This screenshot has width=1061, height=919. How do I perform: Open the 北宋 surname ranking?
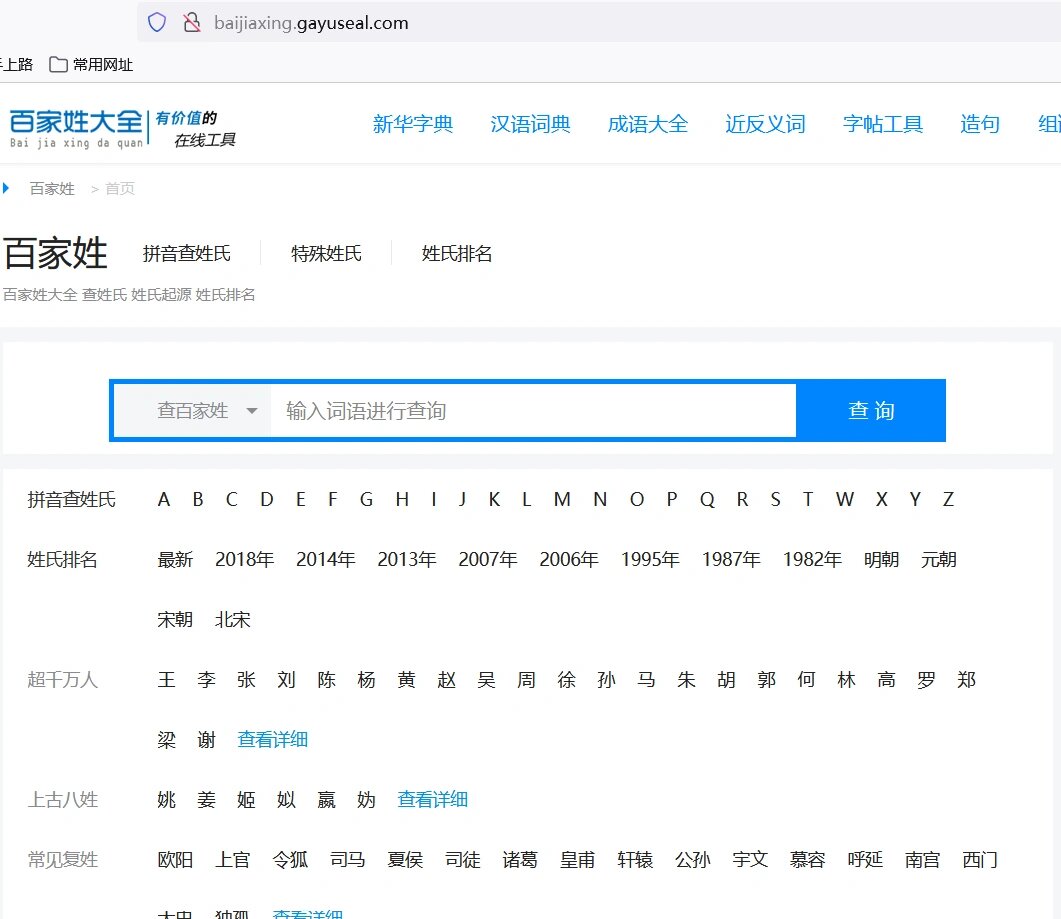tap(233, 620)
